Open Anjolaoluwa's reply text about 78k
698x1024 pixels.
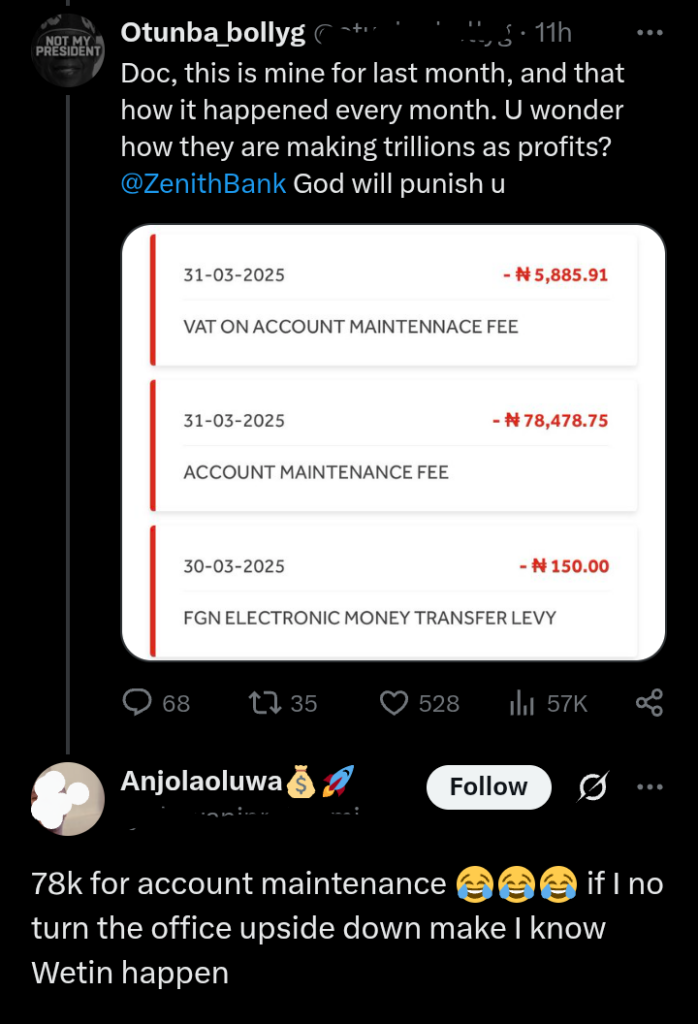(347, 928)
